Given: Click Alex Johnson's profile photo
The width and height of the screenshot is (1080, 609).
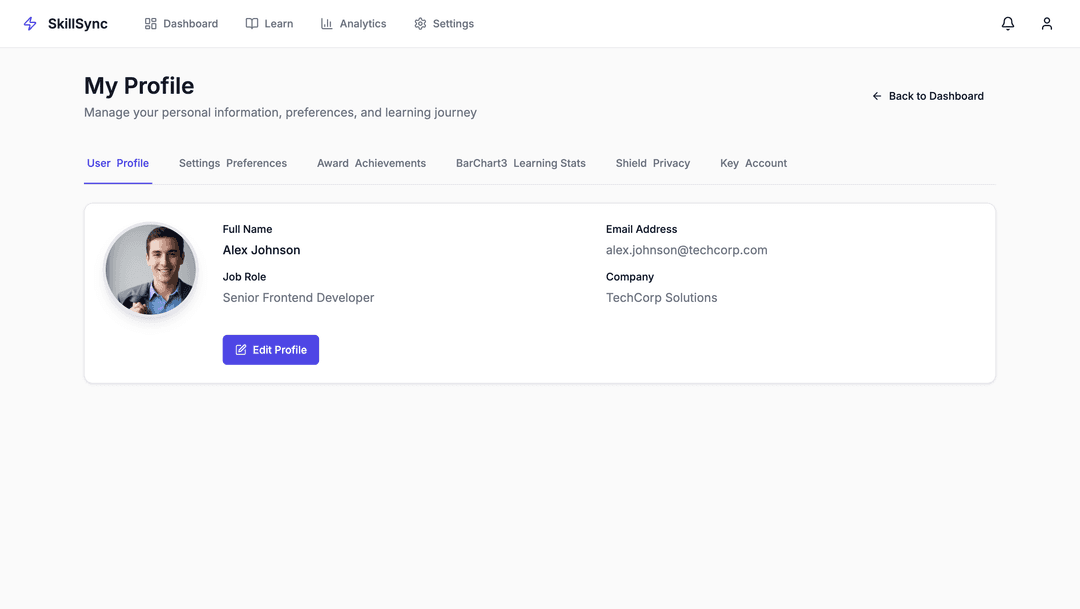Looking at the screenshot, I should point(151,269).
